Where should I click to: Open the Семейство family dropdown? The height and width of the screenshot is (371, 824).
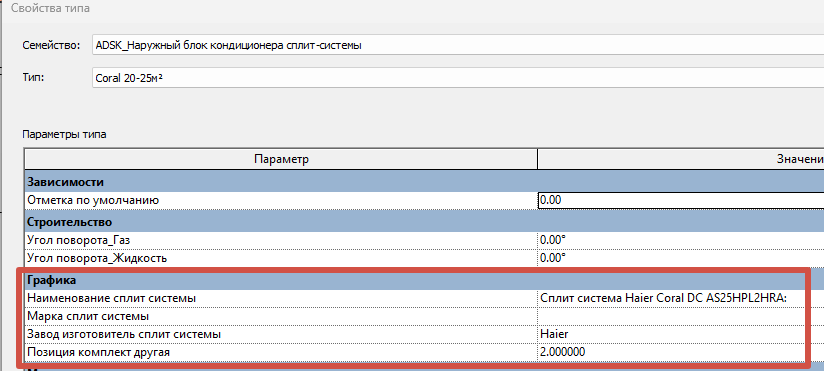pyautogui.click(x=457, y=45)
